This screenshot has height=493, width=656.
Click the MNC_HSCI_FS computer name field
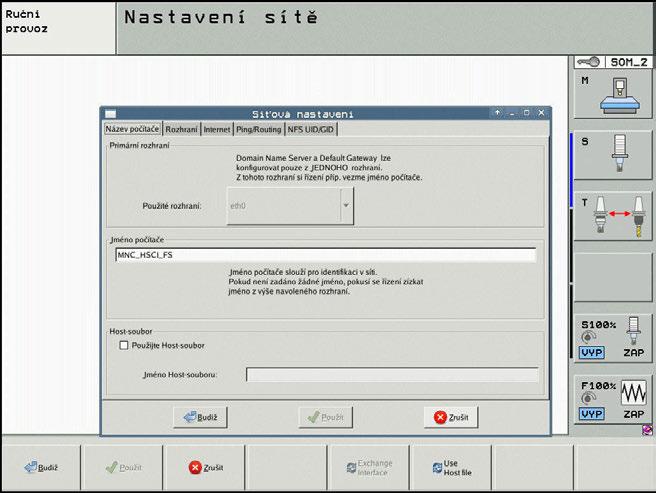(x=325, y=254)
